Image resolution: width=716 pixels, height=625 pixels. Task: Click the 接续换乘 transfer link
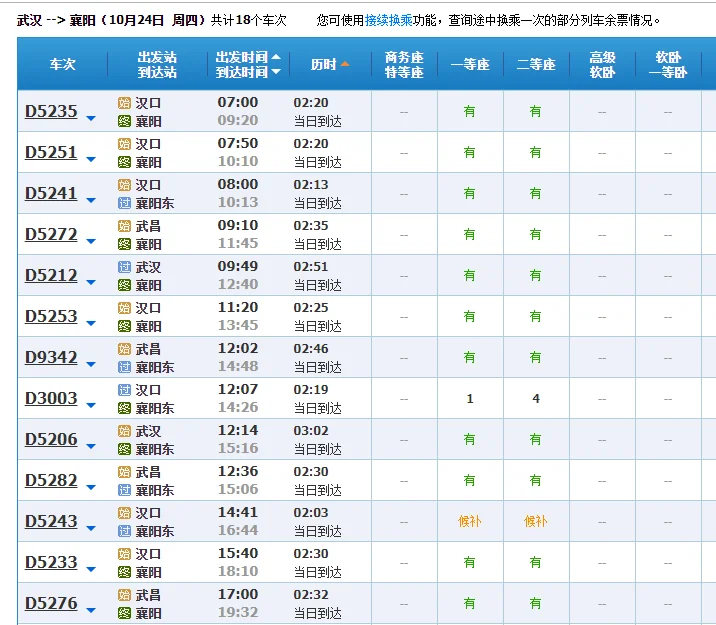click(x=389, y=21)
